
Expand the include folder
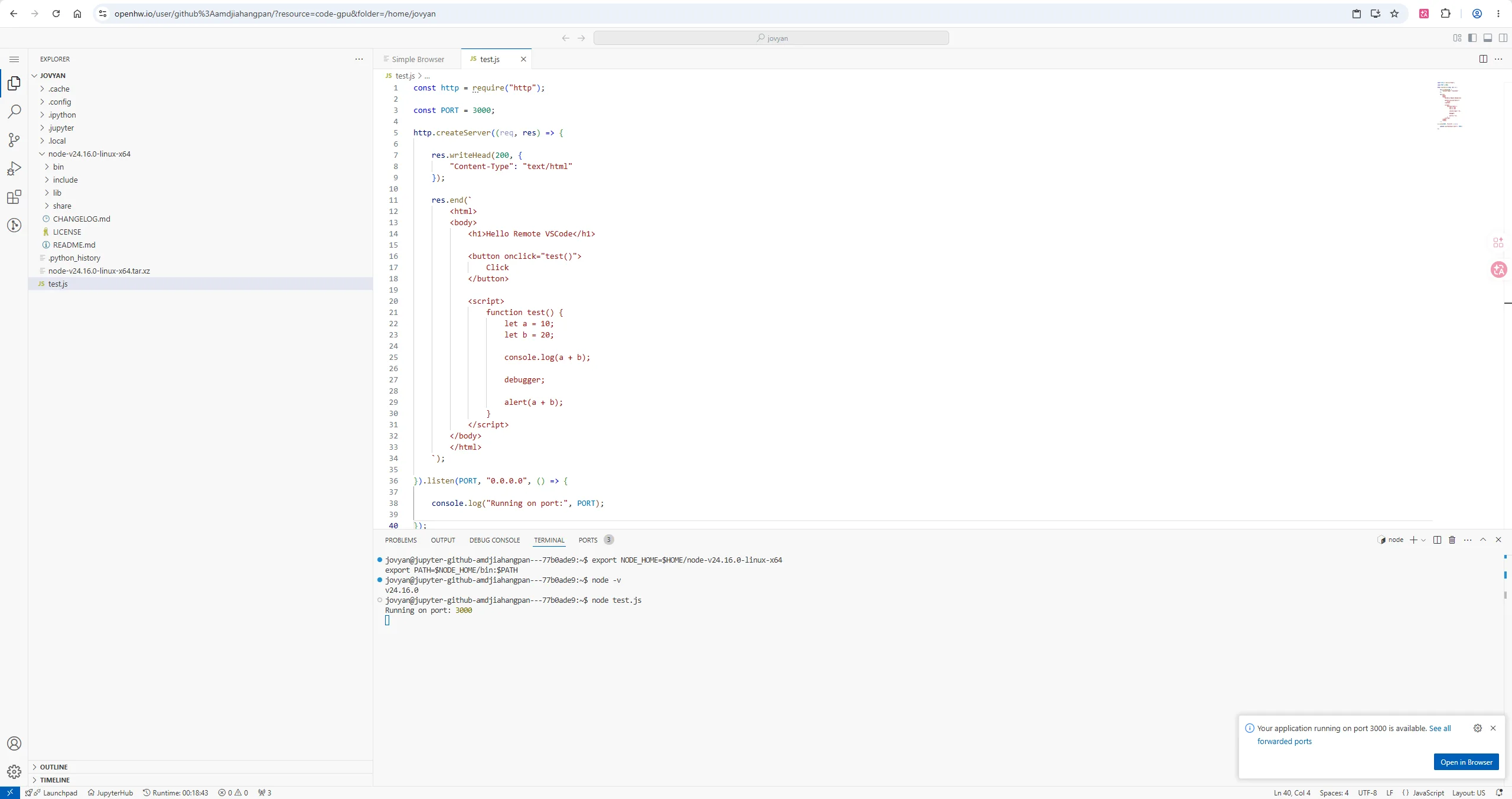200,180
